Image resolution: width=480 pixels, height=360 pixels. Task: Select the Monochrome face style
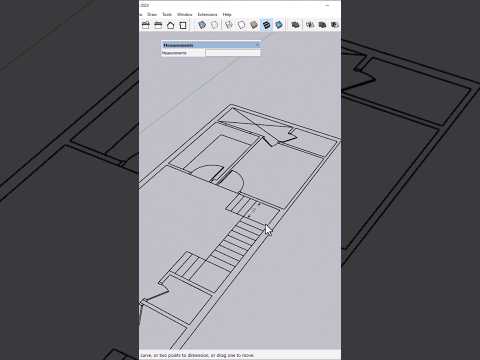coord(279,25)
